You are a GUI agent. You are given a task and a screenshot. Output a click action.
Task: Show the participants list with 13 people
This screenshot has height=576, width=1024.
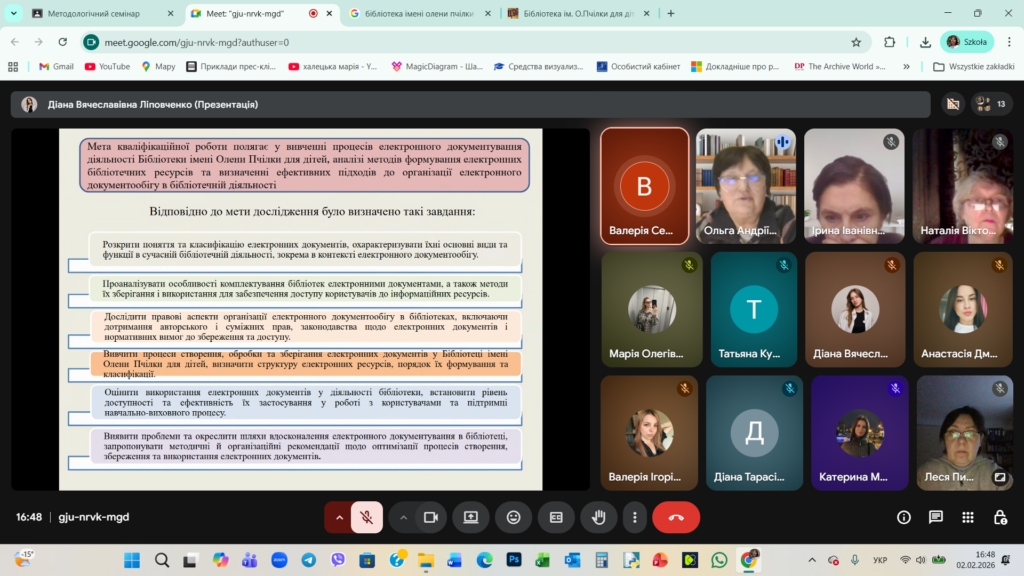[991, 104]
